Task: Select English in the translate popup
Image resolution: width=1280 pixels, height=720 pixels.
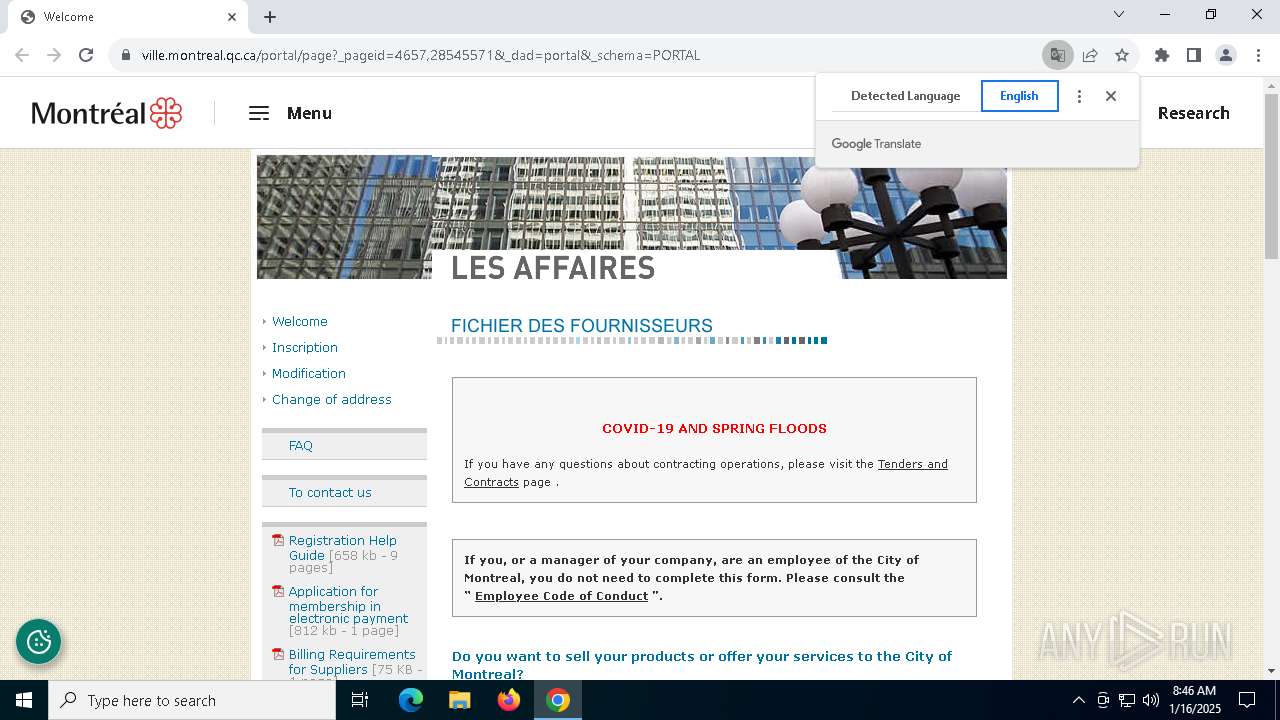Action: (x=1019, y=96)
